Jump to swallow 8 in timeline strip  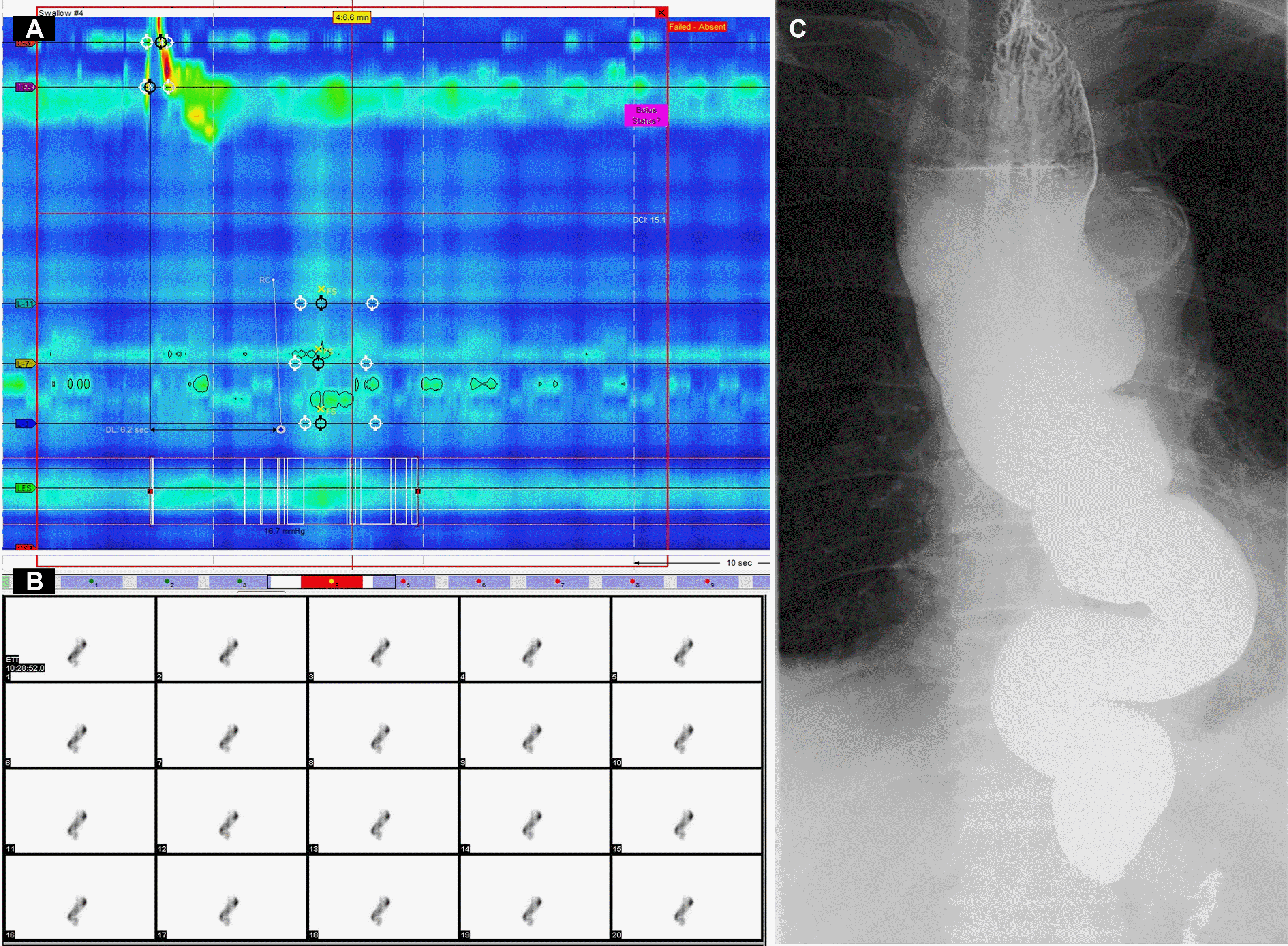point(633,582)
